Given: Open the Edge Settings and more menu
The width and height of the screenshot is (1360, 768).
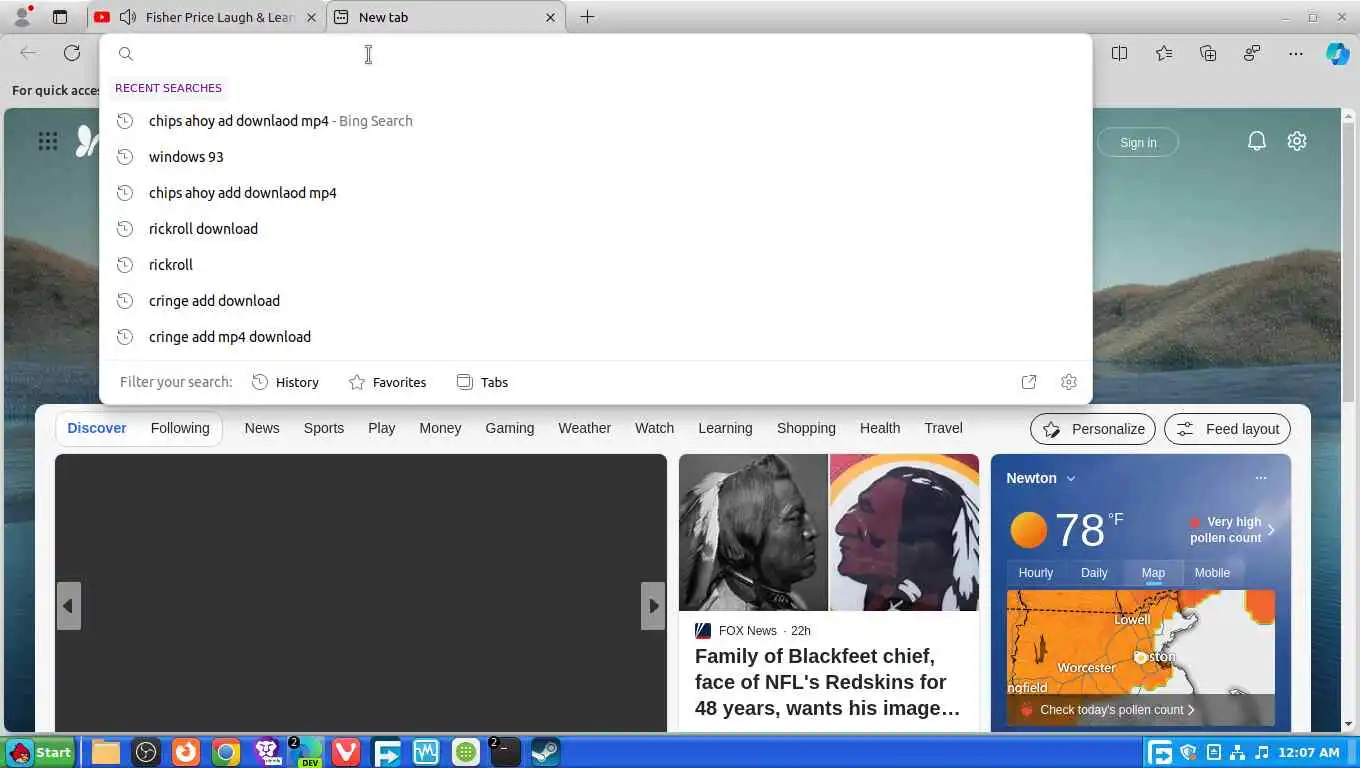Looking at the screenshot, I should [x=1296, y=53].
